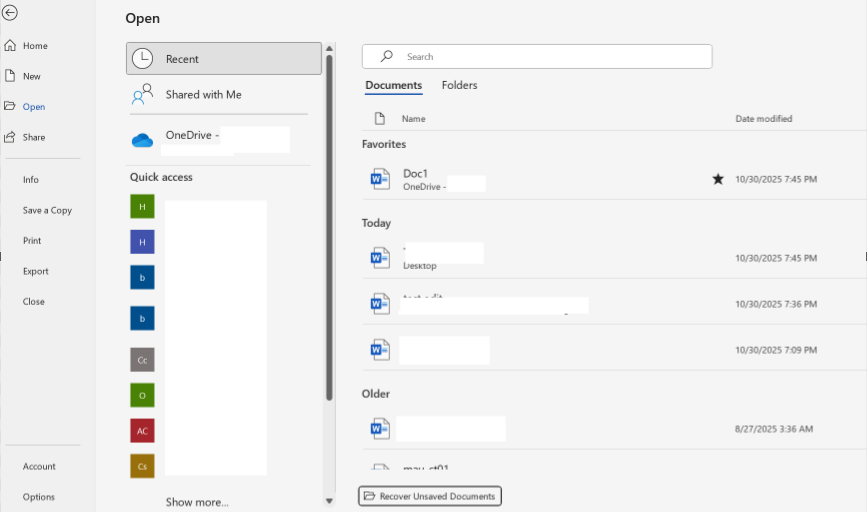Image resolution: width=867 pixels, height=512 pixels.
Task: Open the Cc quick access site
Action: pyautogui.click(x=142, y=360)
